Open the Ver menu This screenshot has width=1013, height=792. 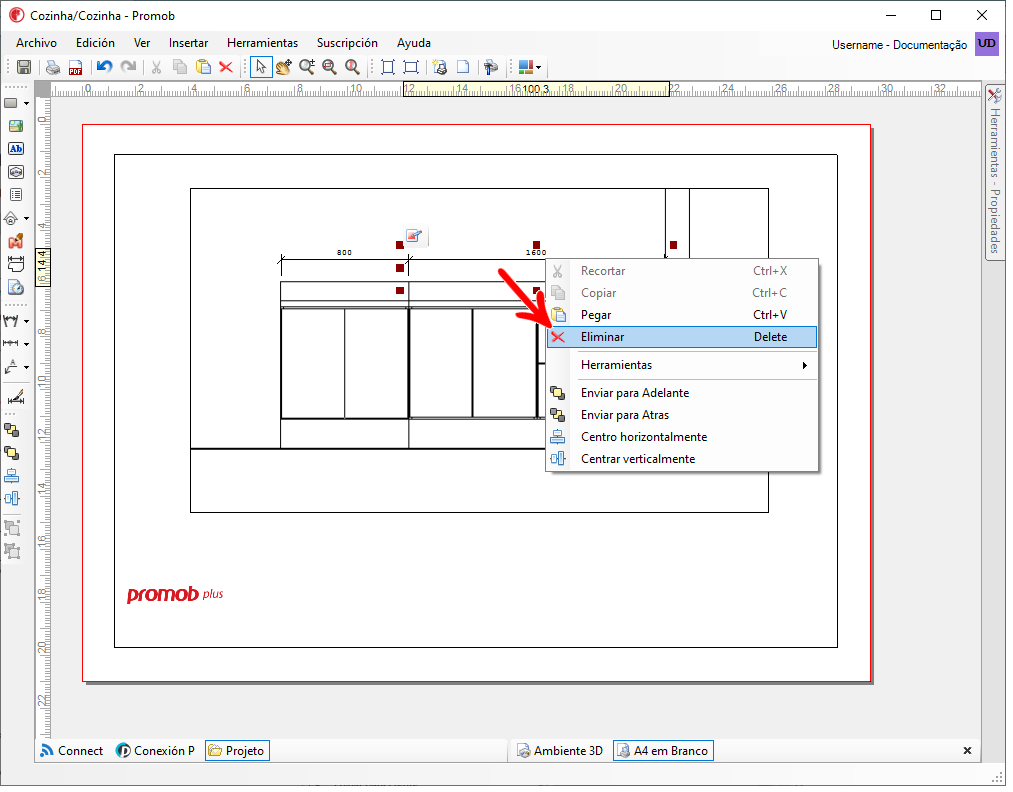[142, 43]
